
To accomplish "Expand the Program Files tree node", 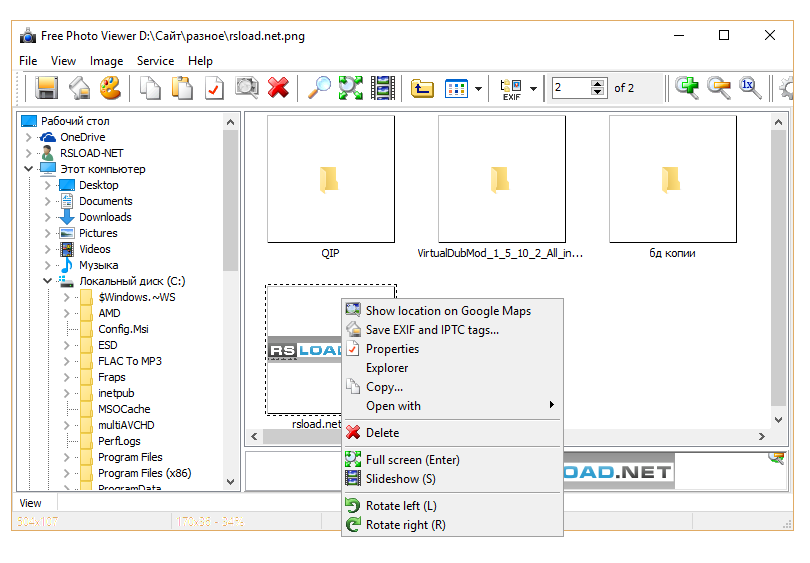I will pos(67,458).
